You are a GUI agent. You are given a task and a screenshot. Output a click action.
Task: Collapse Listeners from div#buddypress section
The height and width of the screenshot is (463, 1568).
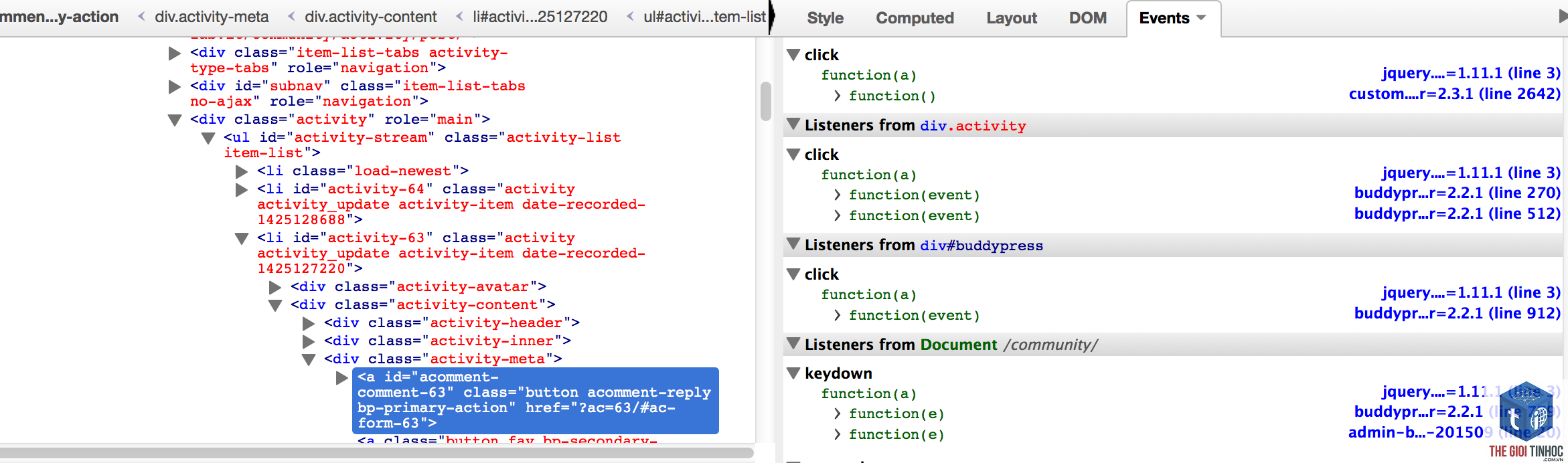tap(793, 244)
